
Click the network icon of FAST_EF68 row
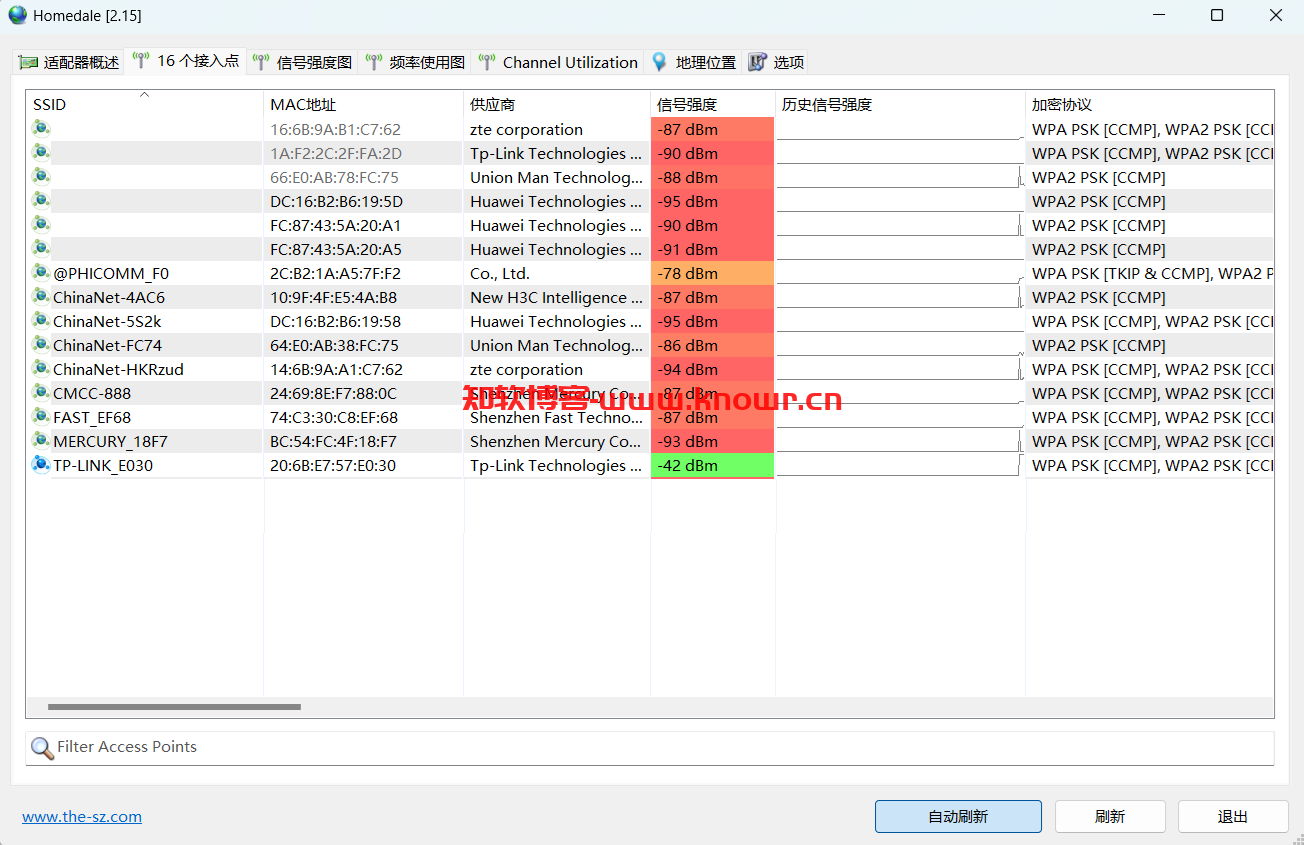tap(41, 416)
